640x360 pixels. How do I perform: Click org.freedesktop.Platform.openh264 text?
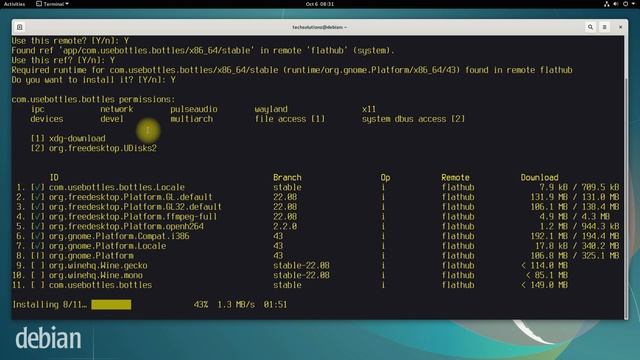click(x=126, y=227)
